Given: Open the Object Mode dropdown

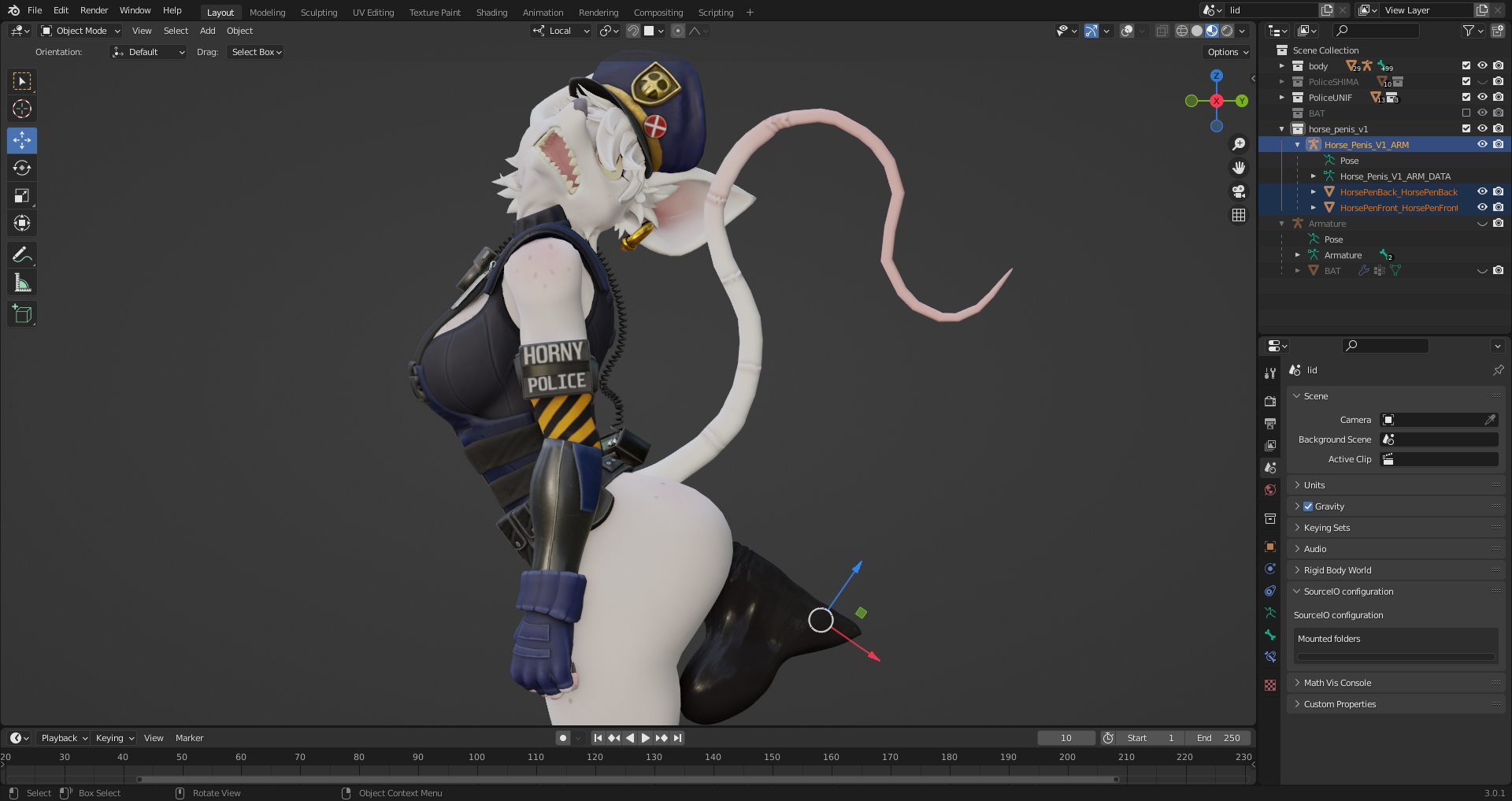Looking at the screenshot, I should [80, 31].
